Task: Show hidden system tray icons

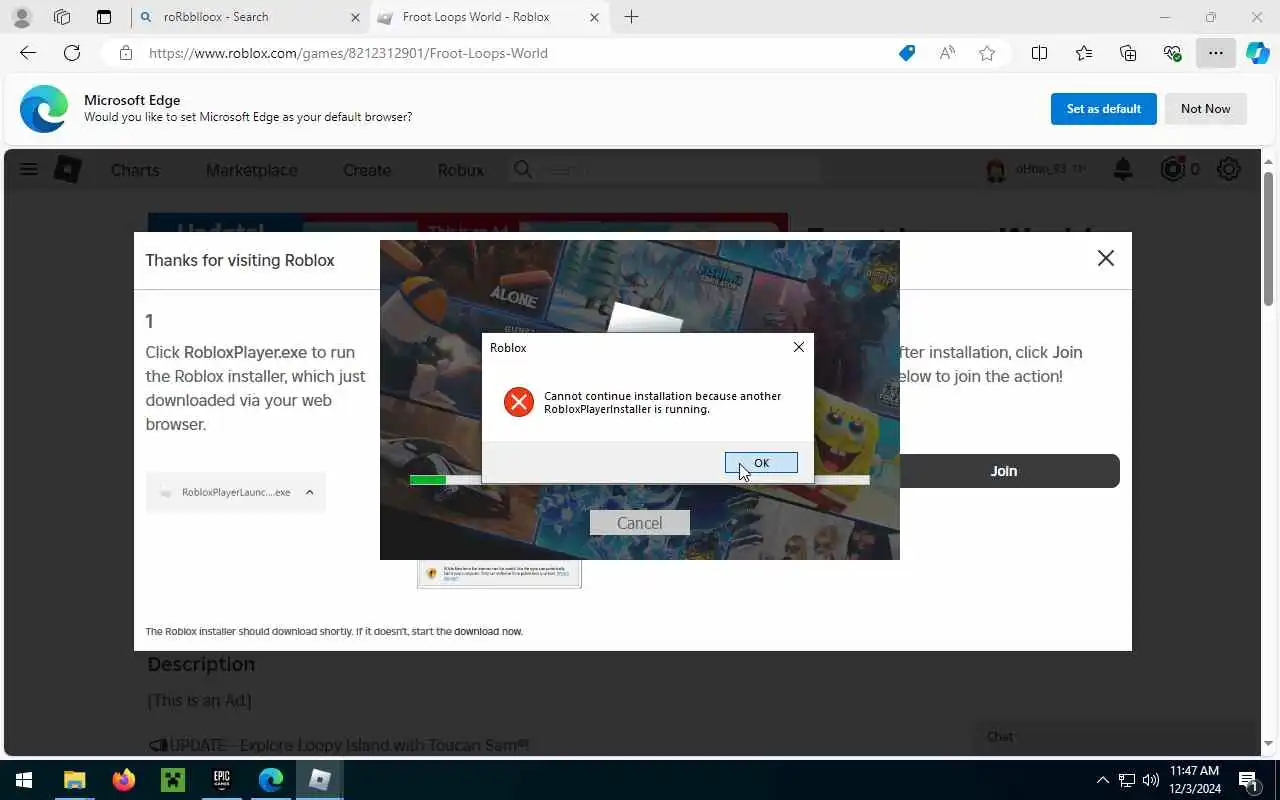Action: (x=1103, y=780)
